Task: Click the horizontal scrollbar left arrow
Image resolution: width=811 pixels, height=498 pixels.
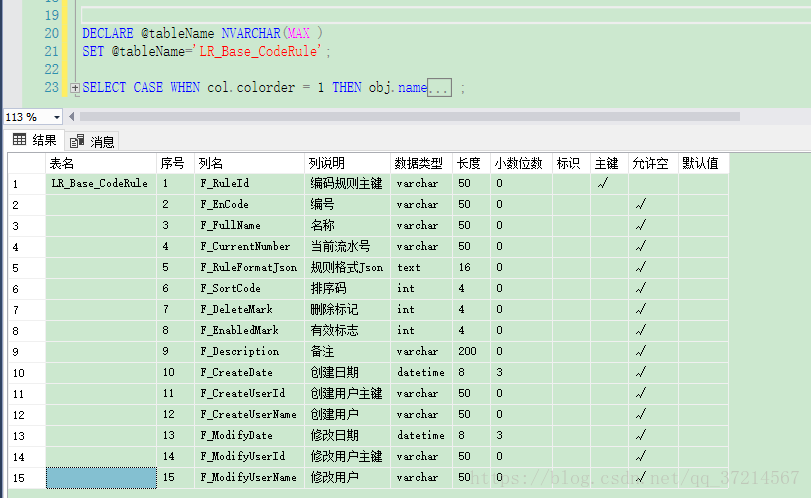Action: pyautogui.click(x=71, y=116)
